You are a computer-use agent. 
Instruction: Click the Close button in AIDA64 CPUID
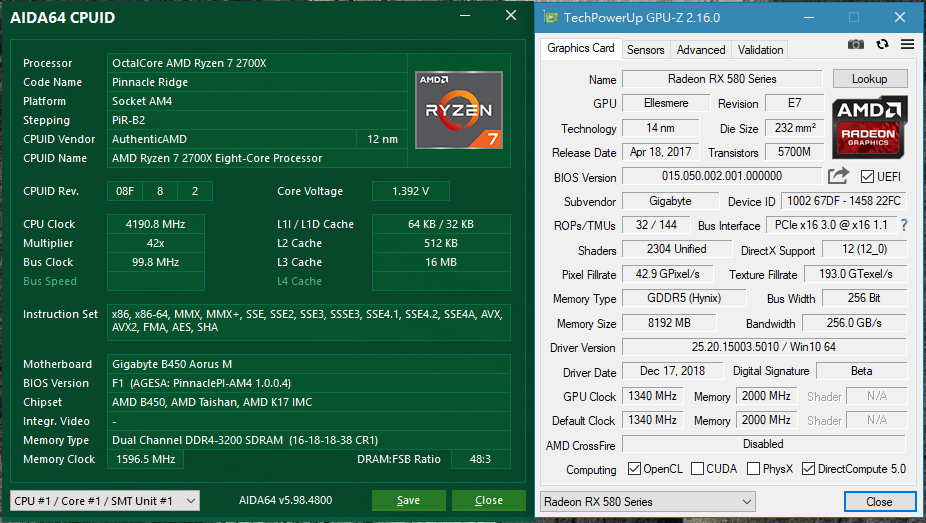pyautogui.click(x=488, y=501)
